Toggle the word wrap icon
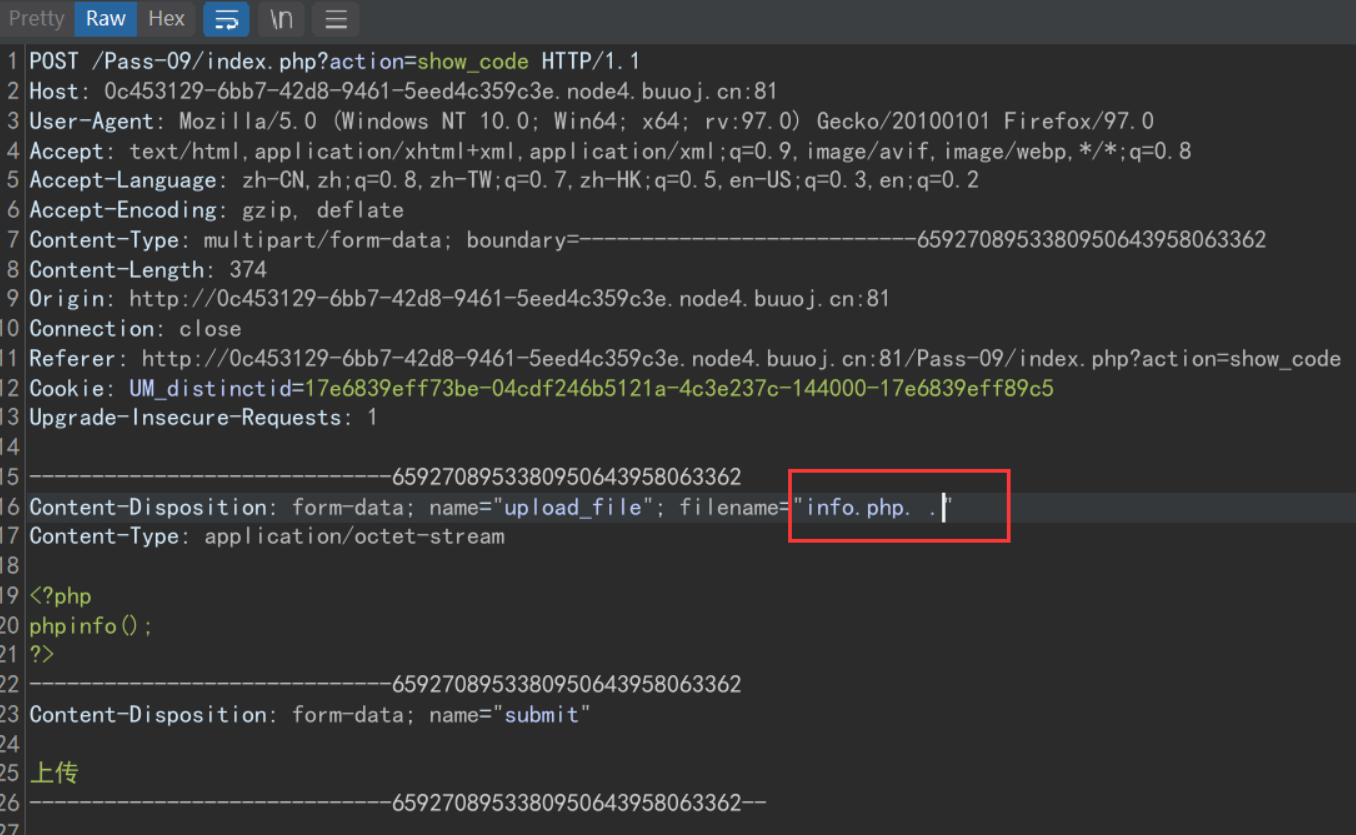The width and height of the screenshot is (1356, 835). click(x=227, y=18)
